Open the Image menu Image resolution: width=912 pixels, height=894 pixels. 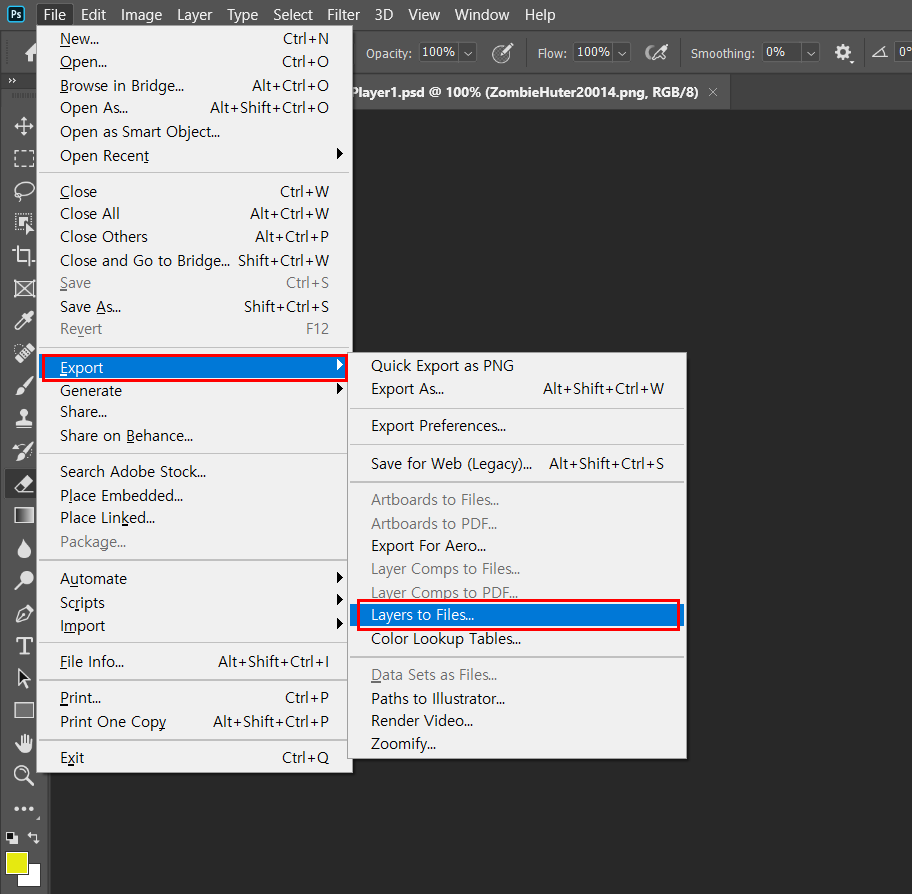point(141,15)
